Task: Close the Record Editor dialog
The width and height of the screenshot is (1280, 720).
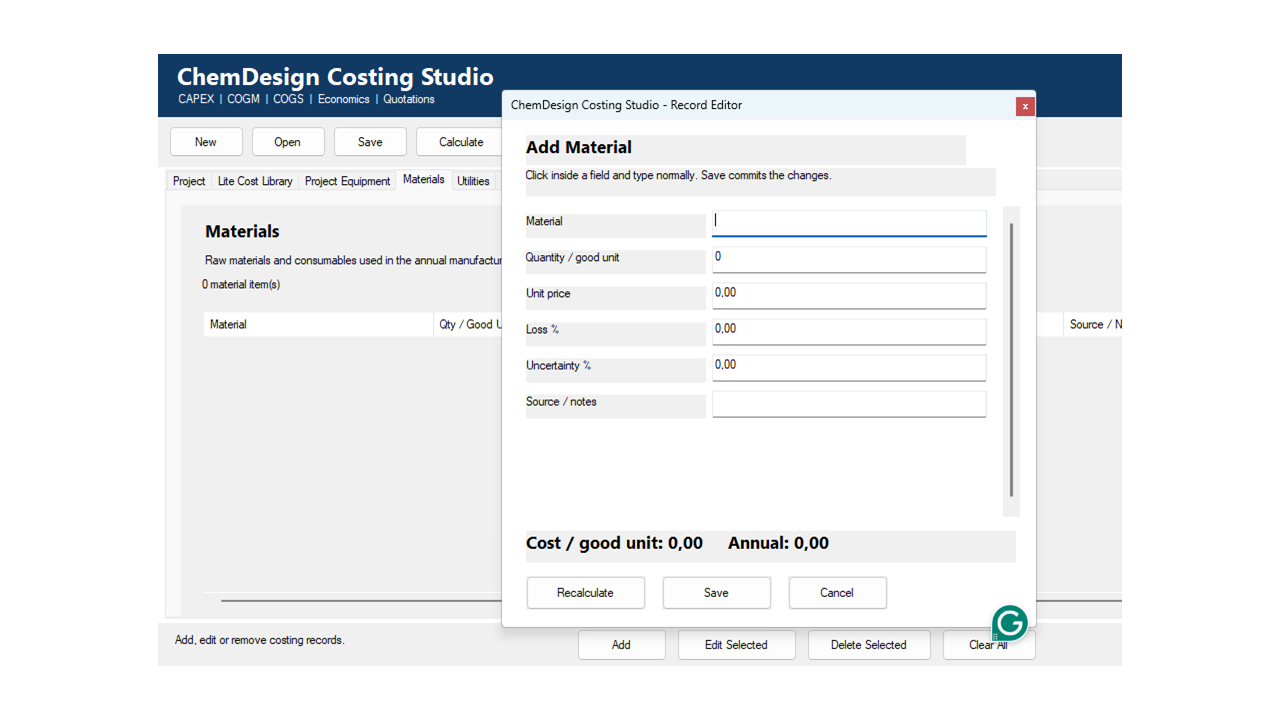Action: [1025, 106]
